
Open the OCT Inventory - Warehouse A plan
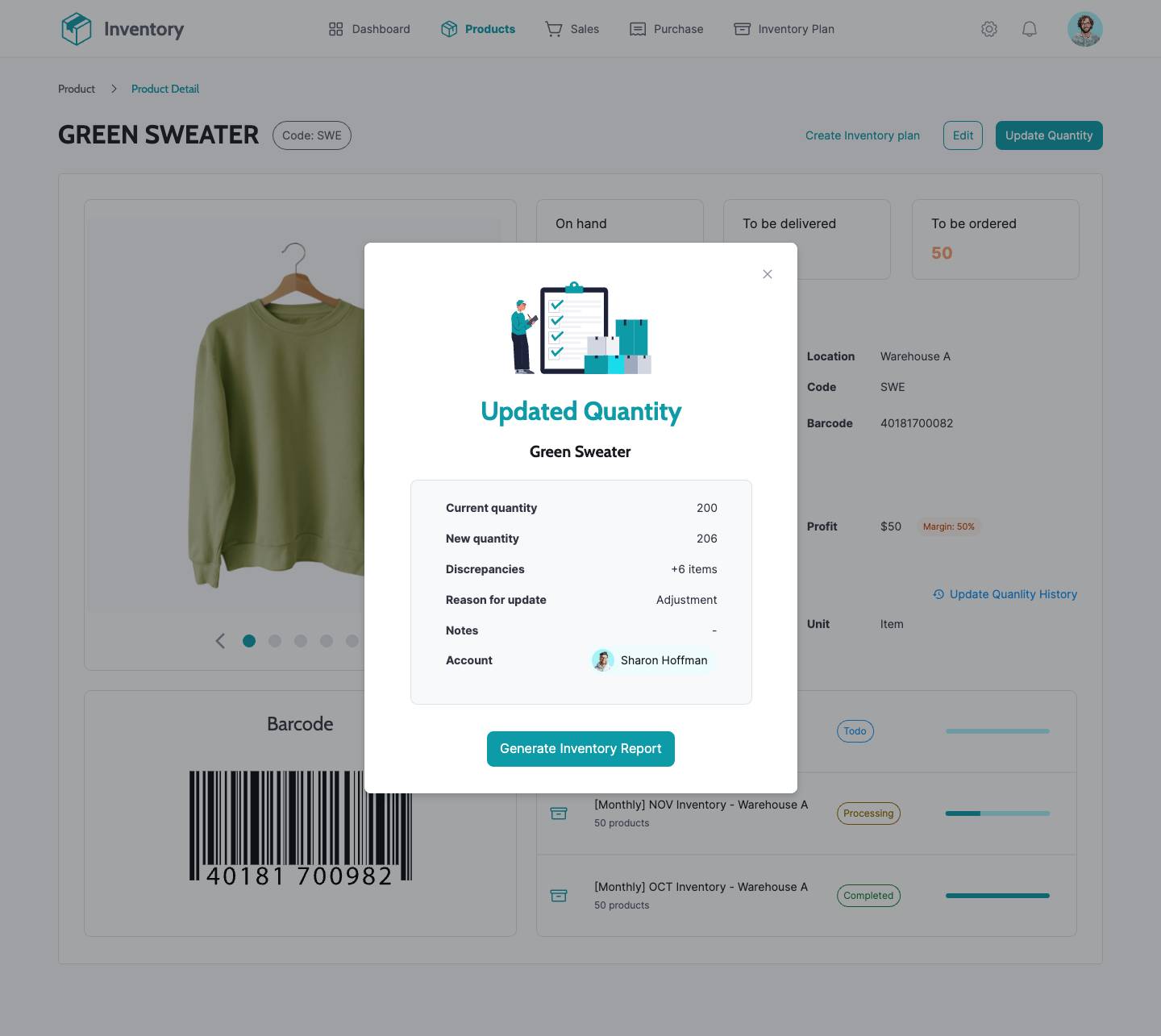701,887
